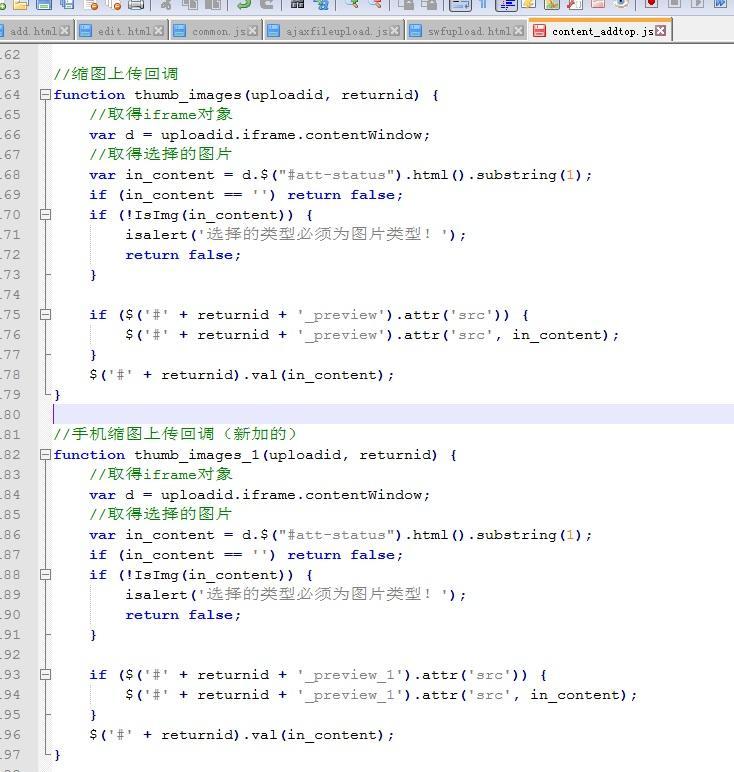Click the Find binoculars toolbar icon
The image size is (734, 772).
(298, 4)
